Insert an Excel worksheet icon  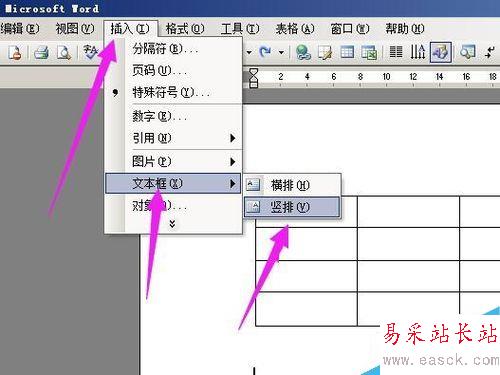click(369, 53)
